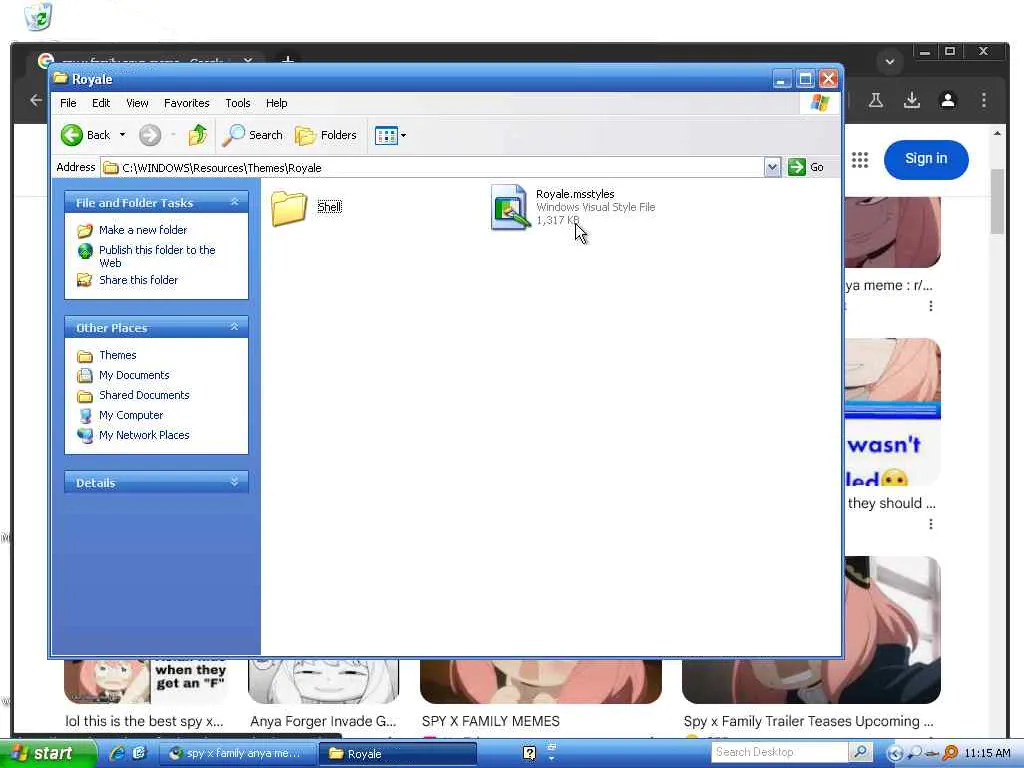
Task: Click the Start button
Action: 47,753
